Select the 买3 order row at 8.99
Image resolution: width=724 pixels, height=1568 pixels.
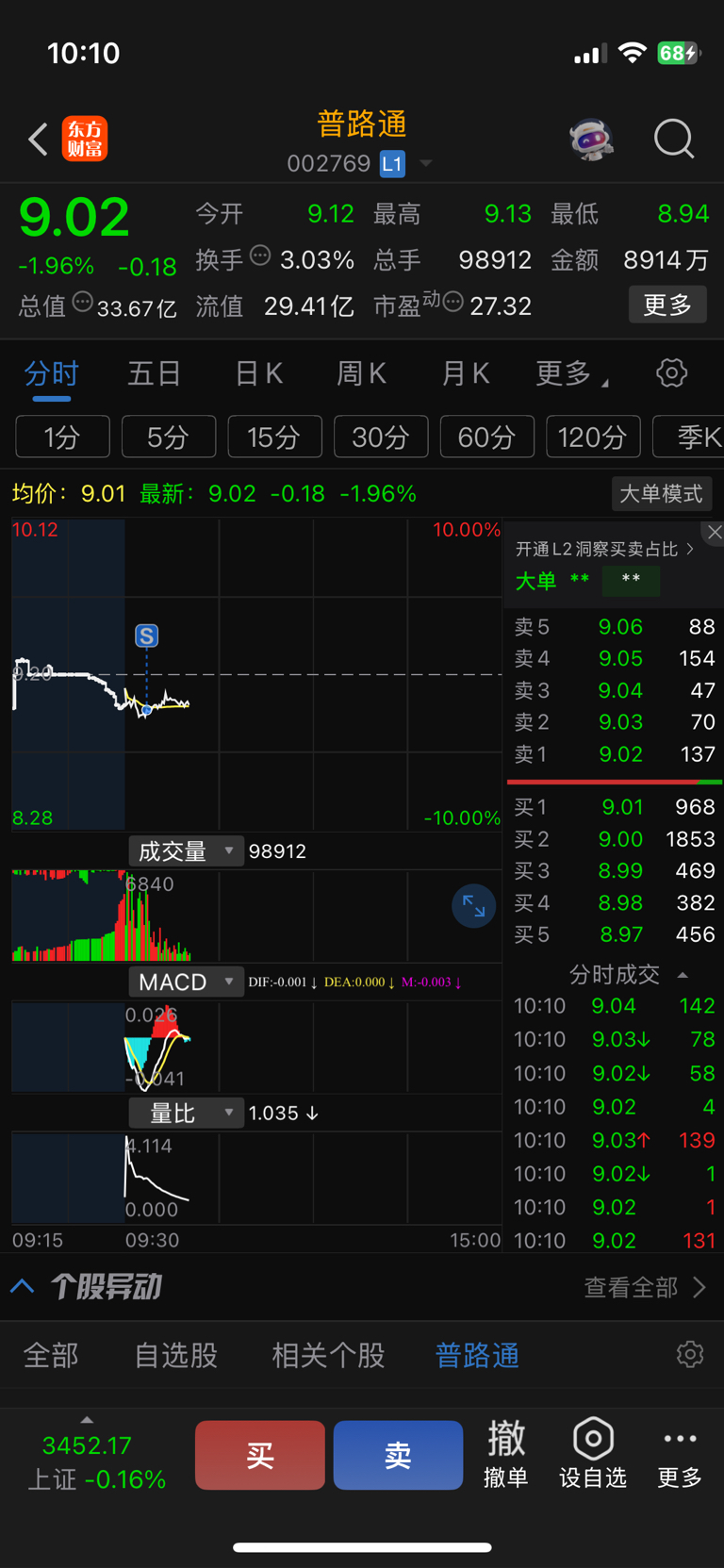click(615, 871)
